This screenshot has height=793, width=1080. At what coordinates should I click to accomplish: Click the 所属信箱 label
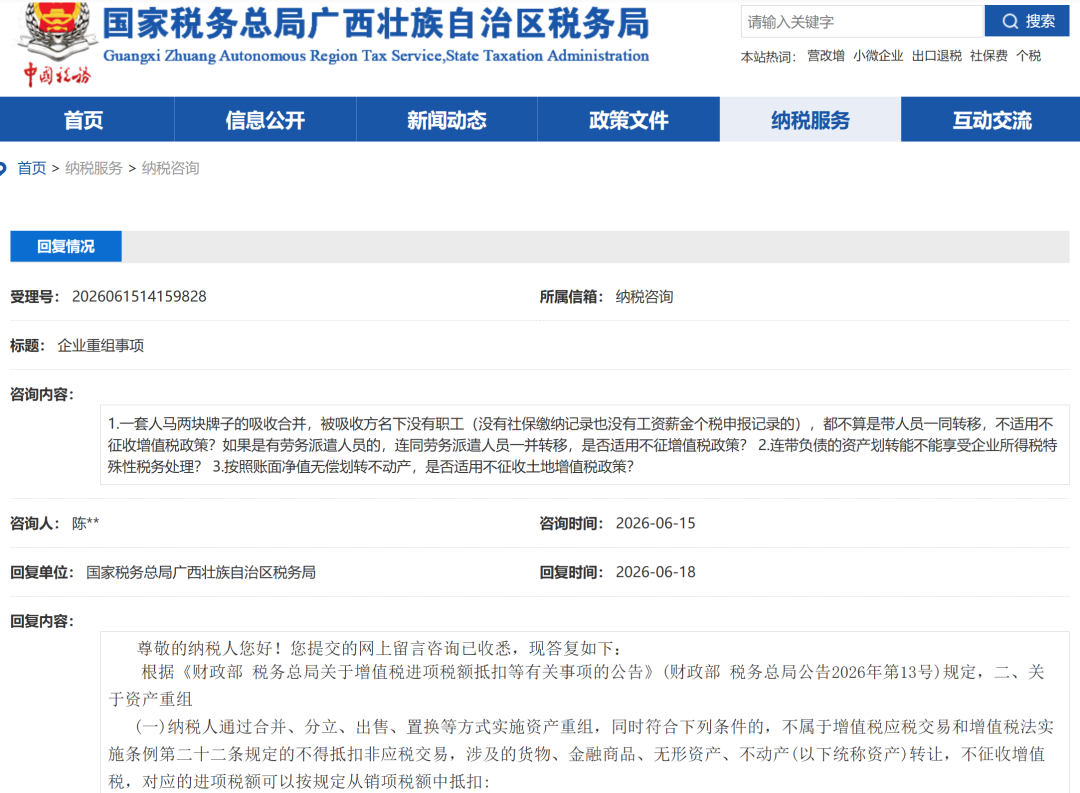571,296
